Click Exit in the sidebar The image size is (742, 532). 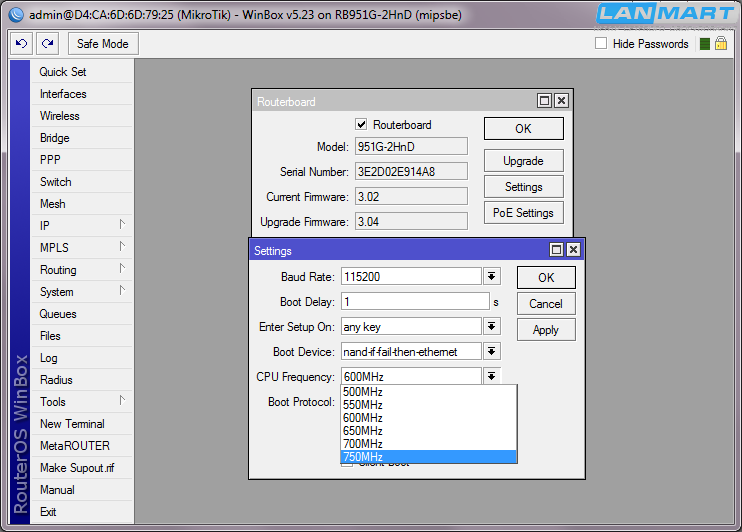[81, 512]
